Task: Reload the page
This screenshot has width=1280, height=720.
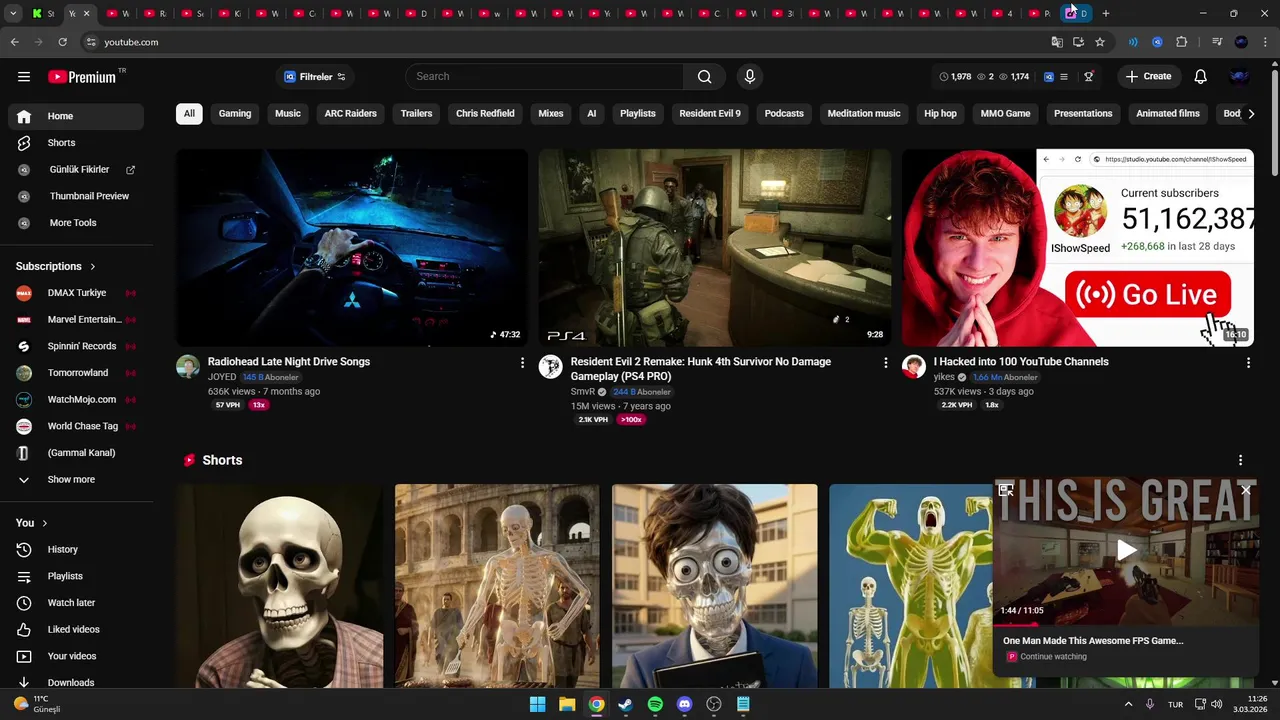Action: (62, 42)
